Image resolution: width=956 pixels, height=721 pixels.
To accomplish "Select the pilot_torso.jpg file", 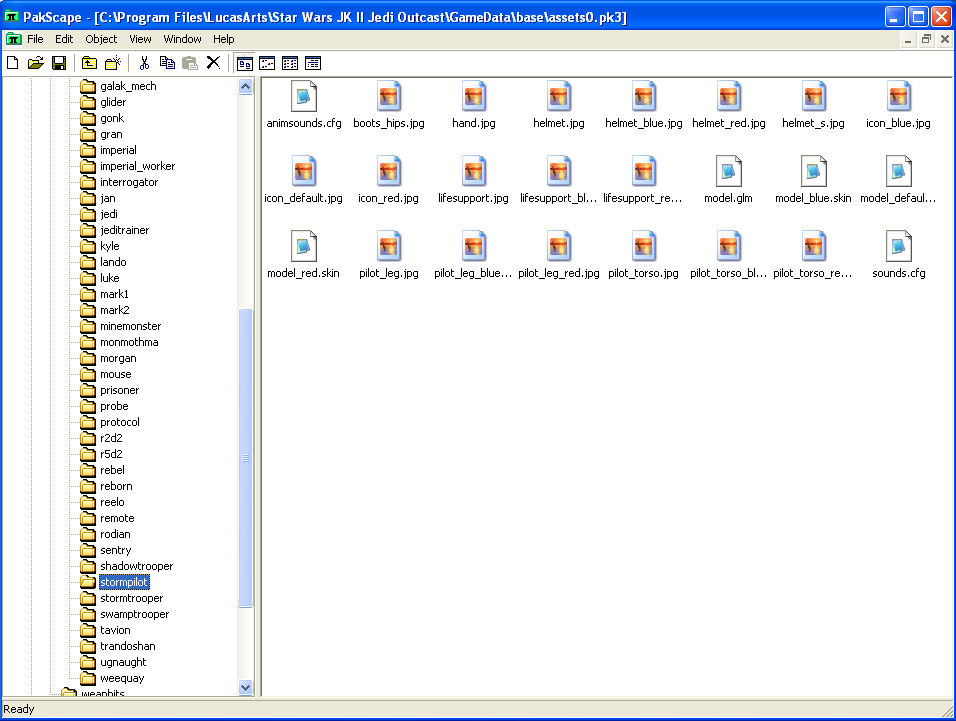I will (644, 255).
